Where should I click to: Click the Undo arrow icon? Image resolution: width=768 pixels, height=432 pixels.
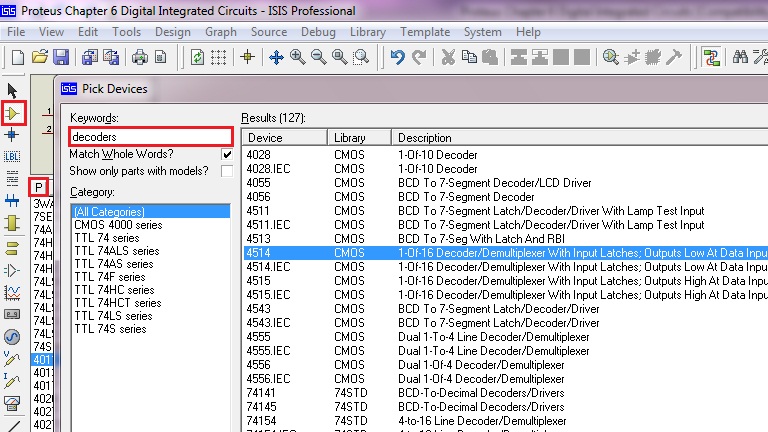tap(398, 57)
